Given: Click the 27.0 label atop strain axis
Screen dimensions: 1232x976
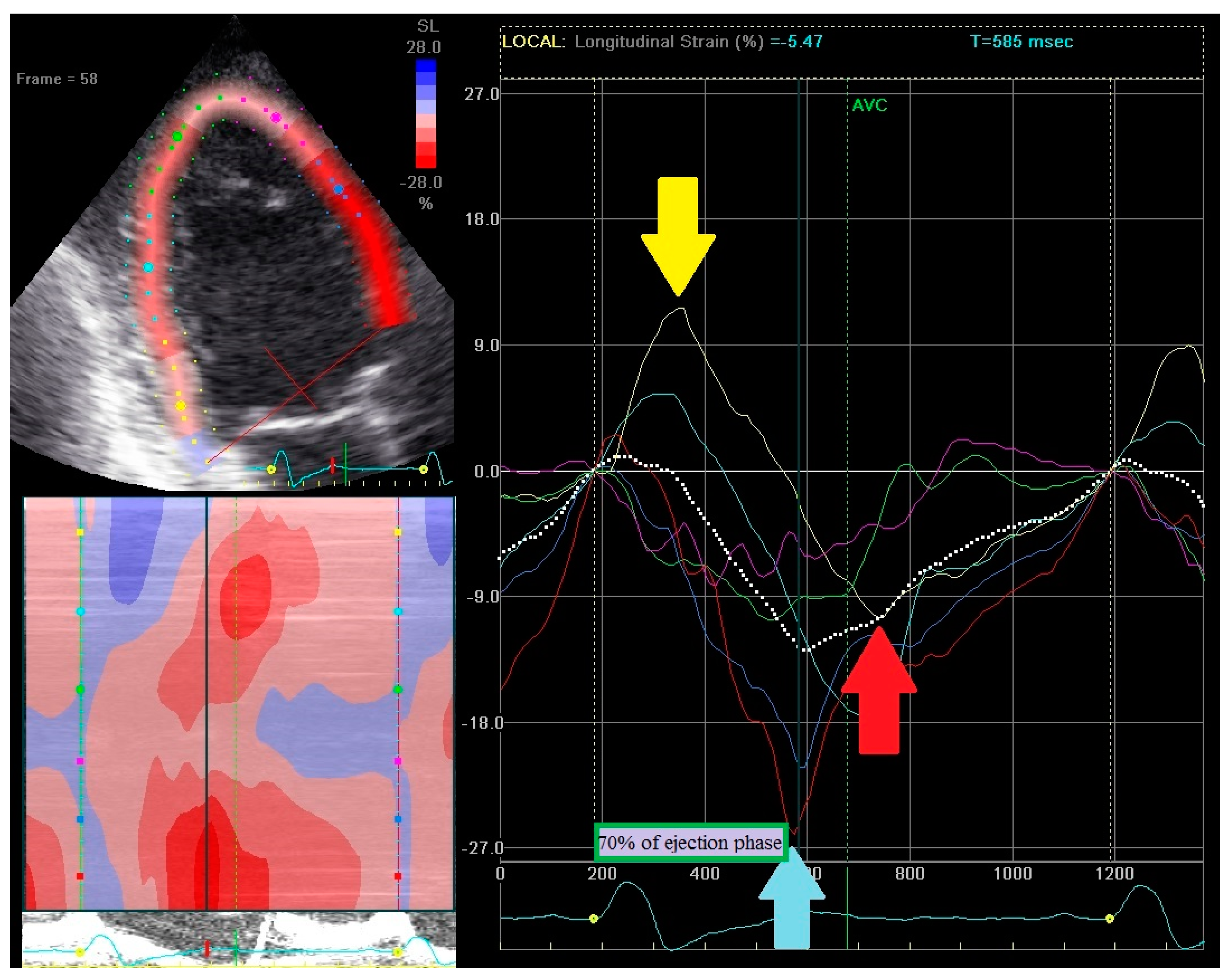Looking at the screenshot, I should coord(481,94).
